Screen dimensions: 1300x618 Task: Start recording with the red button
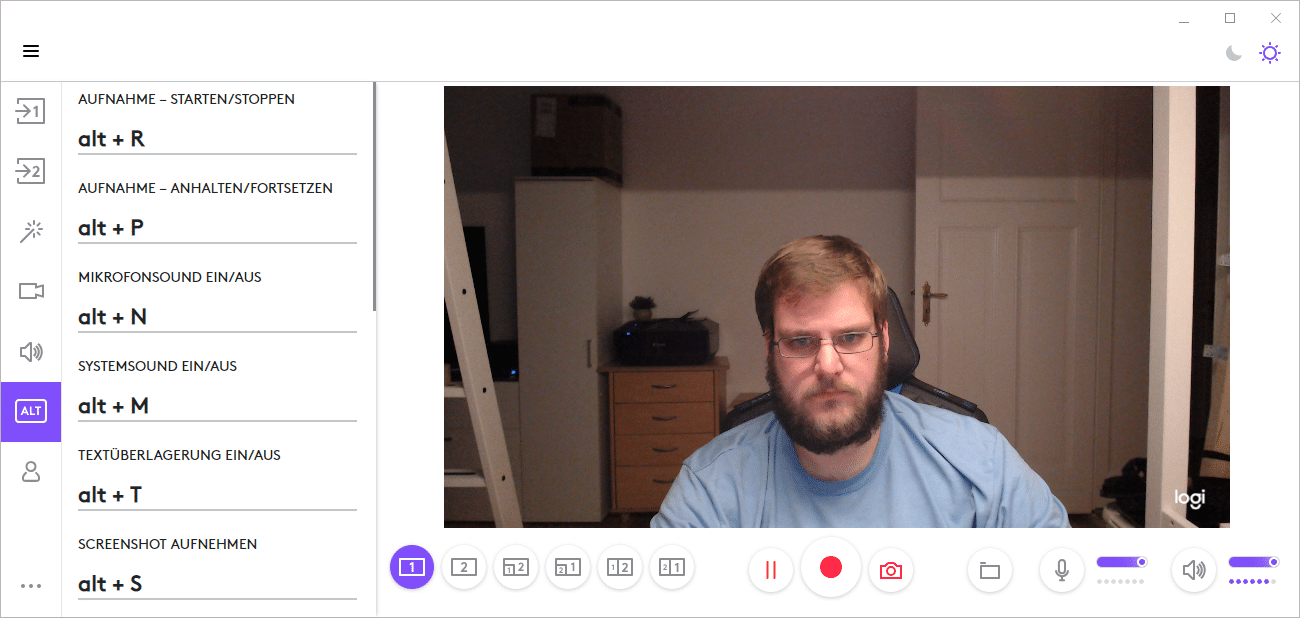pyautogui.click(x=831, y=567)
